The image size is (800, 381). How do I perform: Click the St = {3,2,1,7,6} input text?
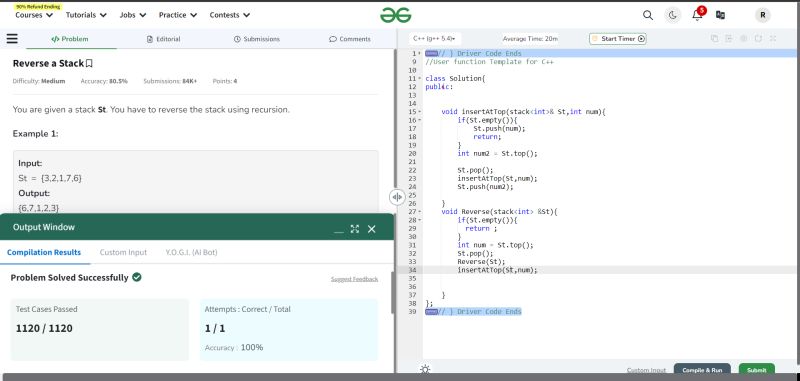(x=50, y=179)
